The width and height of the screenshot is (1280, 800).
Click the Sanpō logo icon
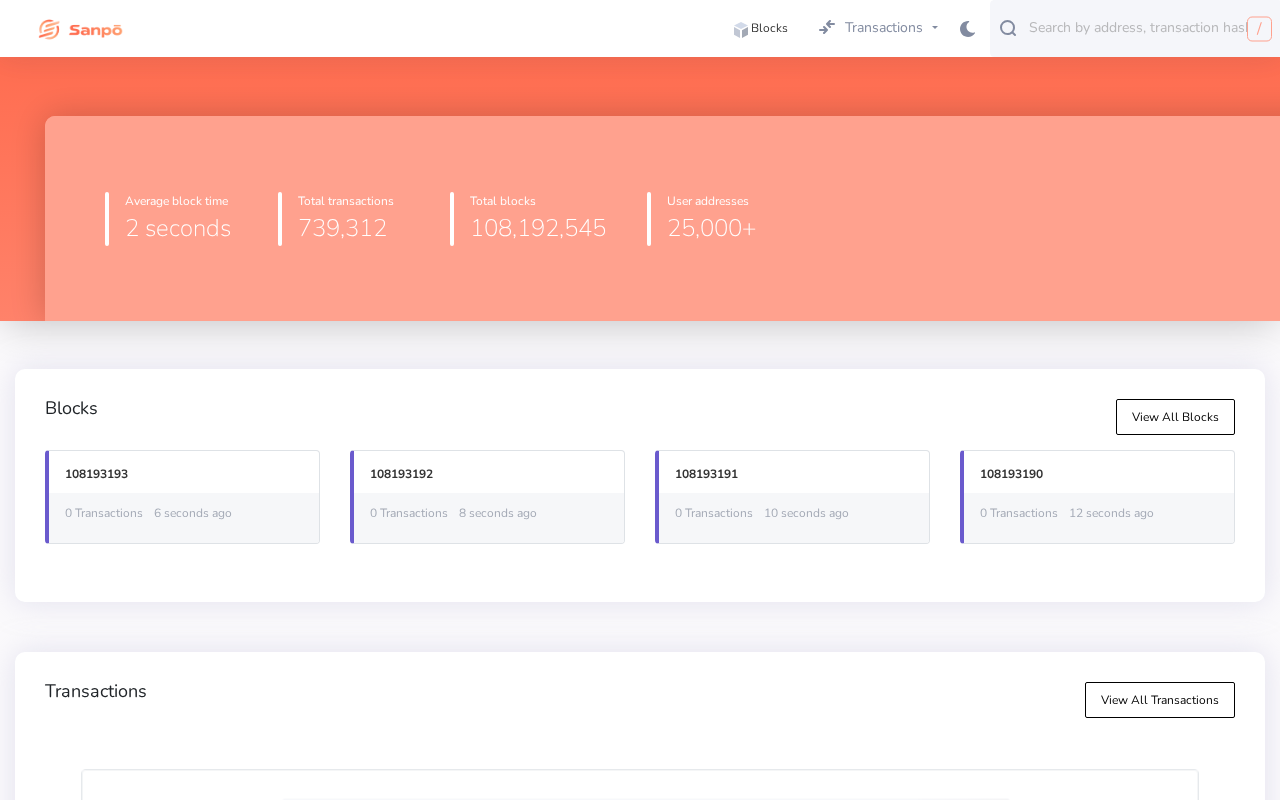49,29
